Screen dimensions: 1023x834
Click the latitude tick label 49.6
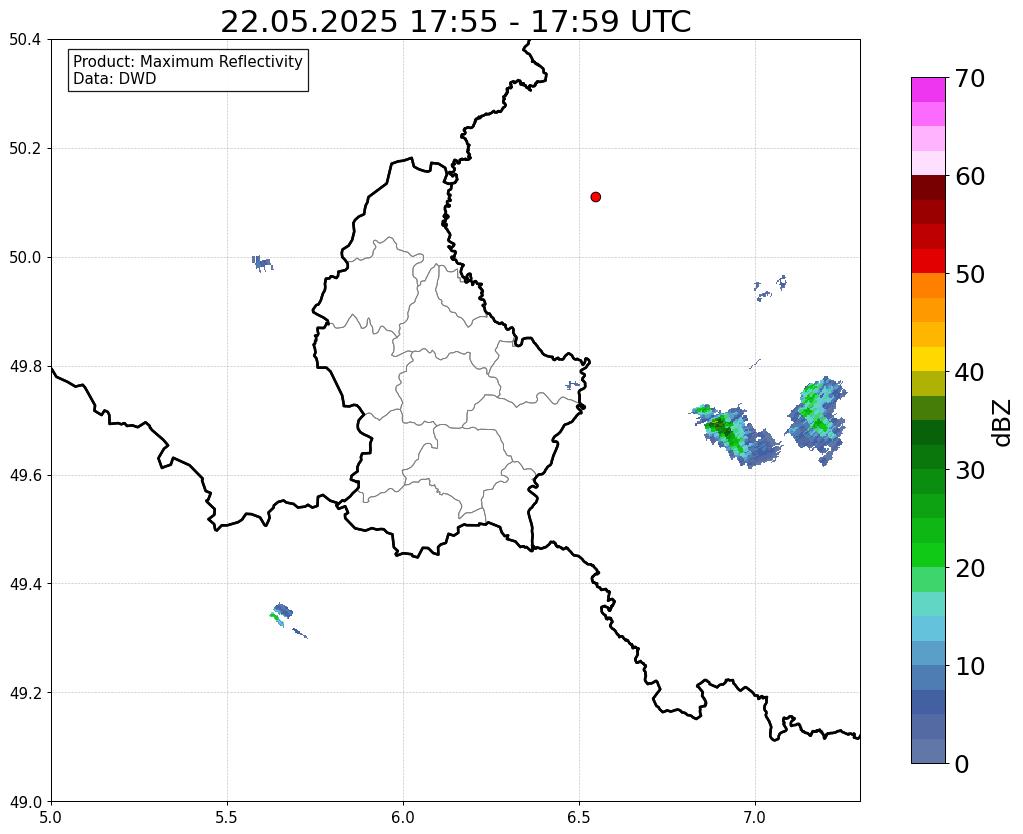(25, 476)
